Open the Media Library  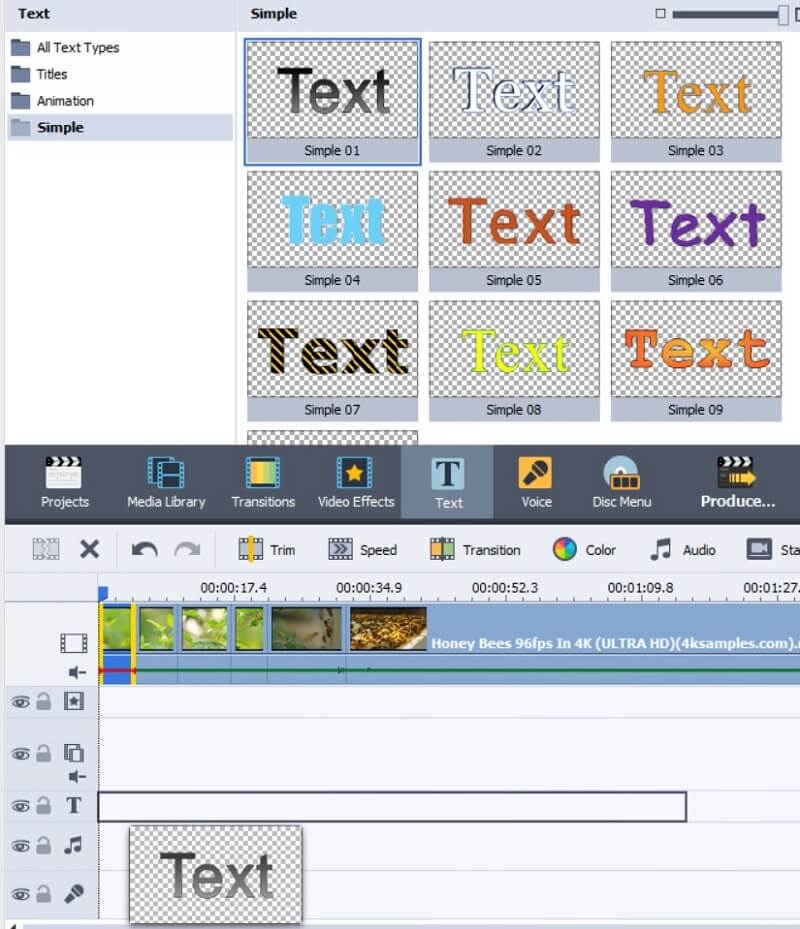166,482
